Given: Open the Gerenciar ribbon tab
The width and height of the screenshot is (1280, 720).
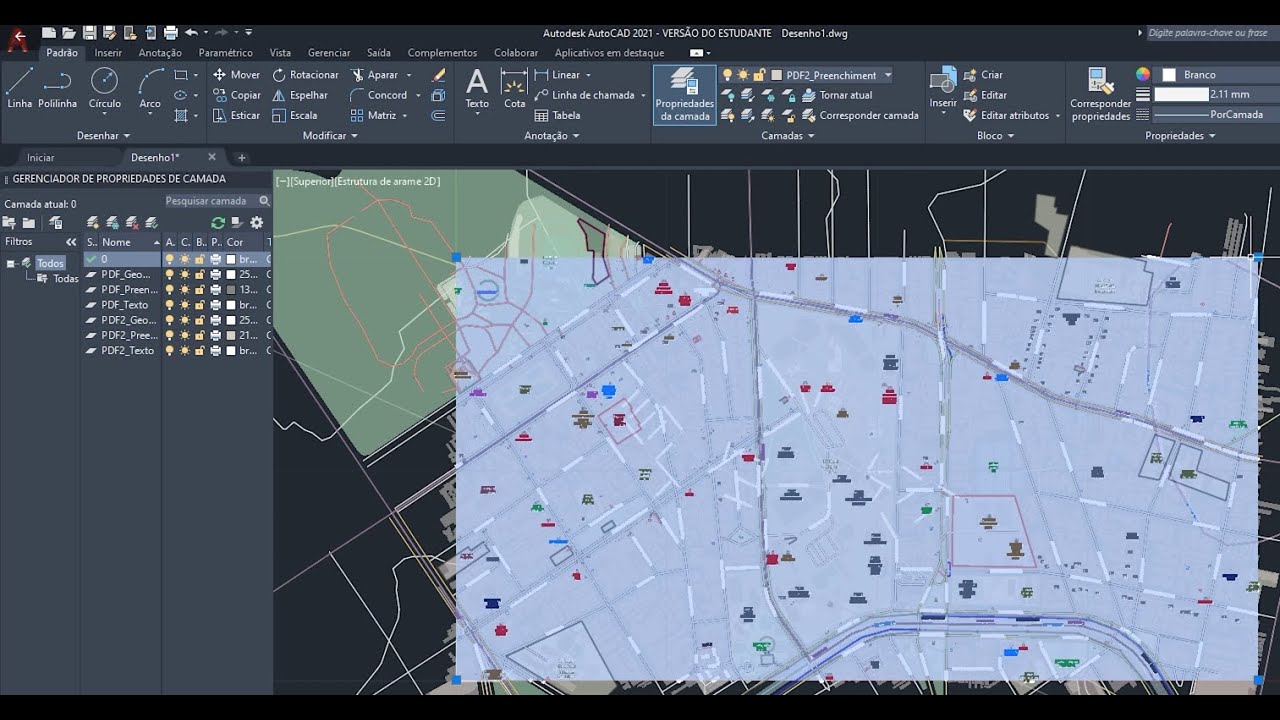Looking at the screenshot, I should pos(329,53).
